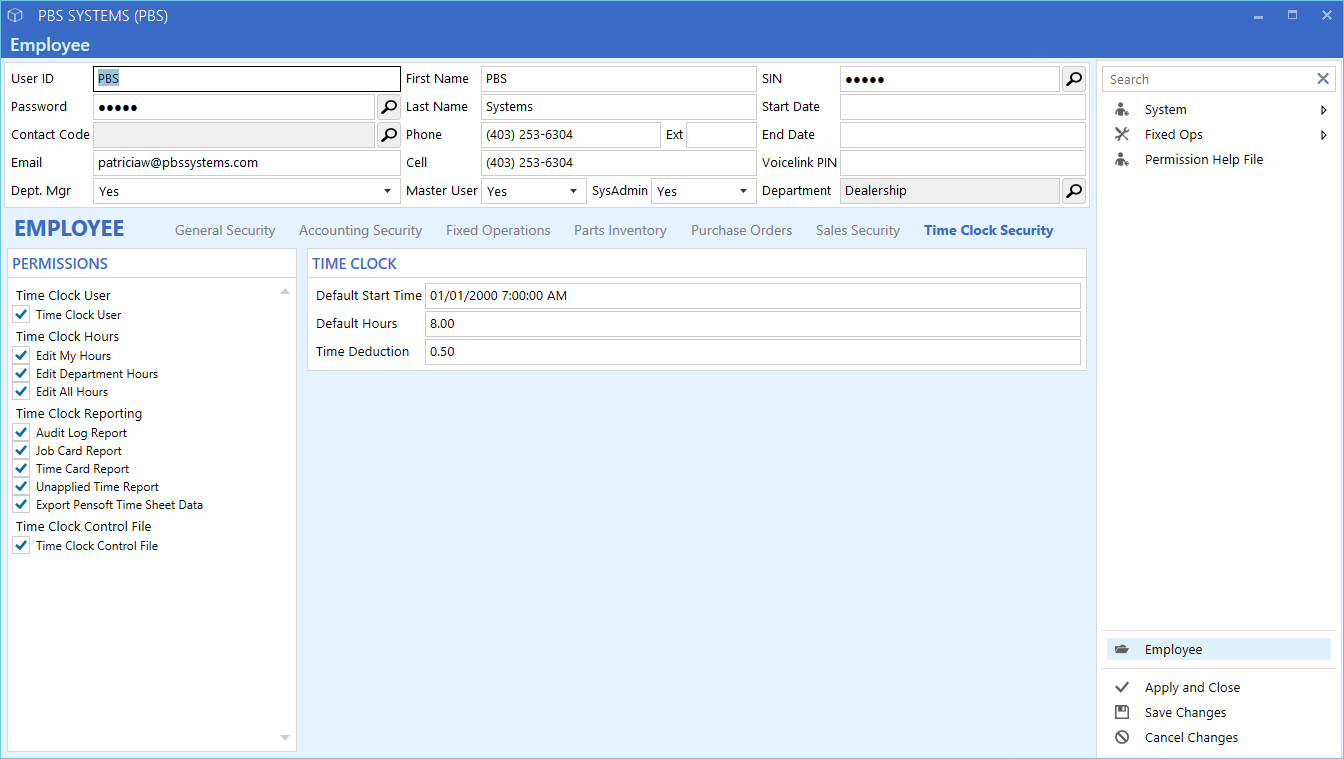Click the User ID field
This screenshot has width=1344, height=759.
coord(247,79)
